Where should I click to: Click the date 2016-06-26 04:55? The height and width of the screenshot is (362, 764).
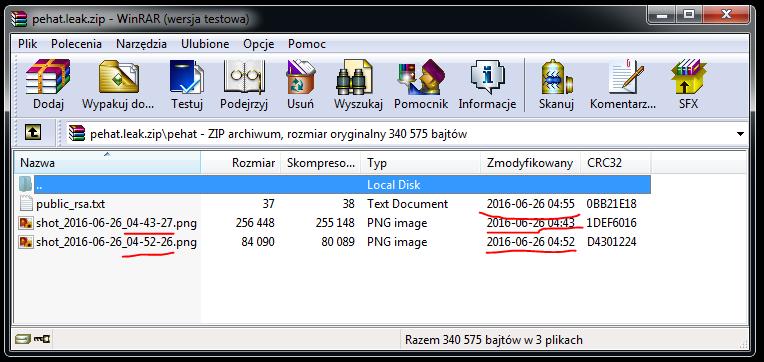[531, 204]
